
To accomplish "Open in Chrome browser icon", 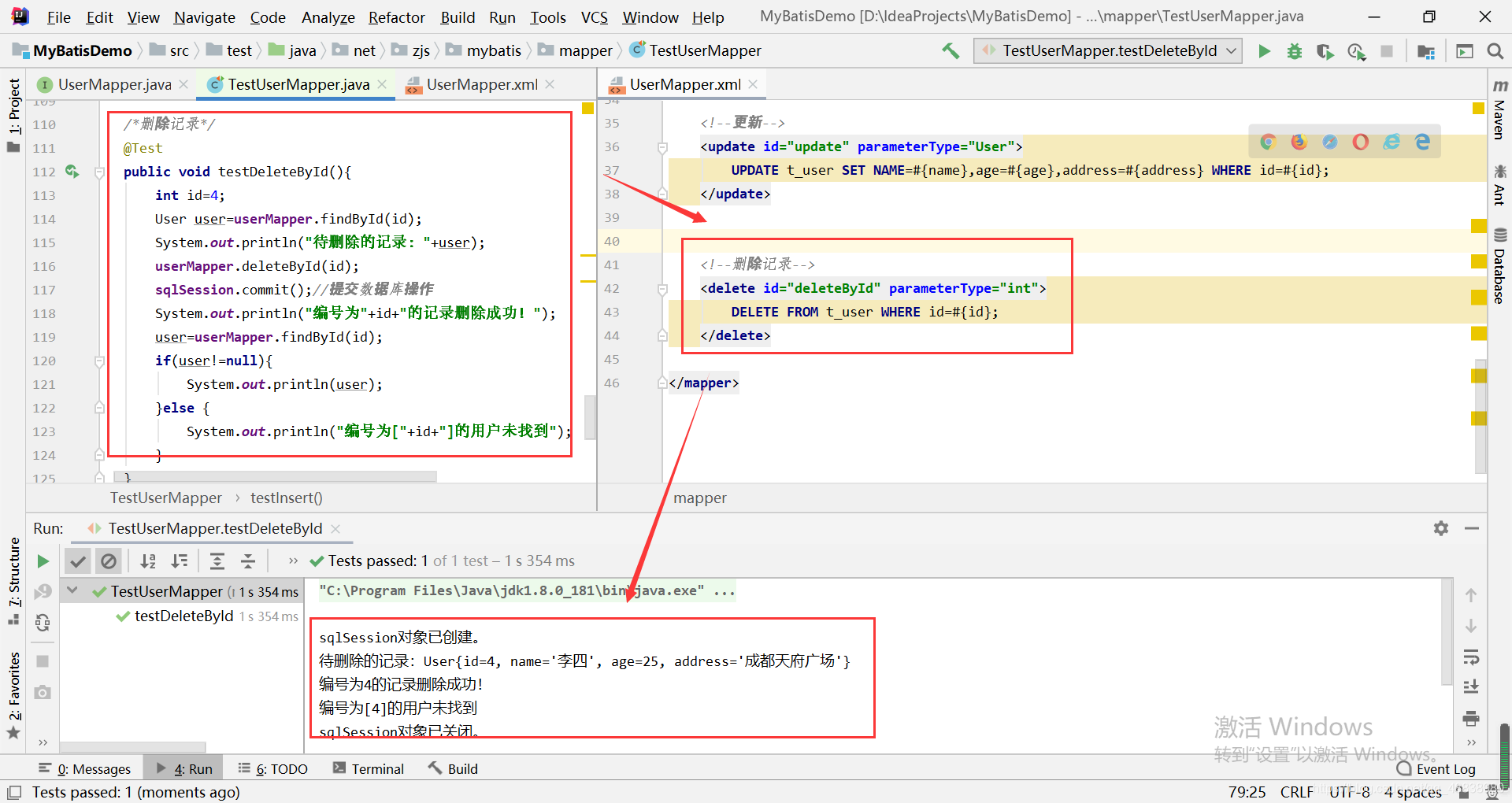I will click(x=1268, y=142).
